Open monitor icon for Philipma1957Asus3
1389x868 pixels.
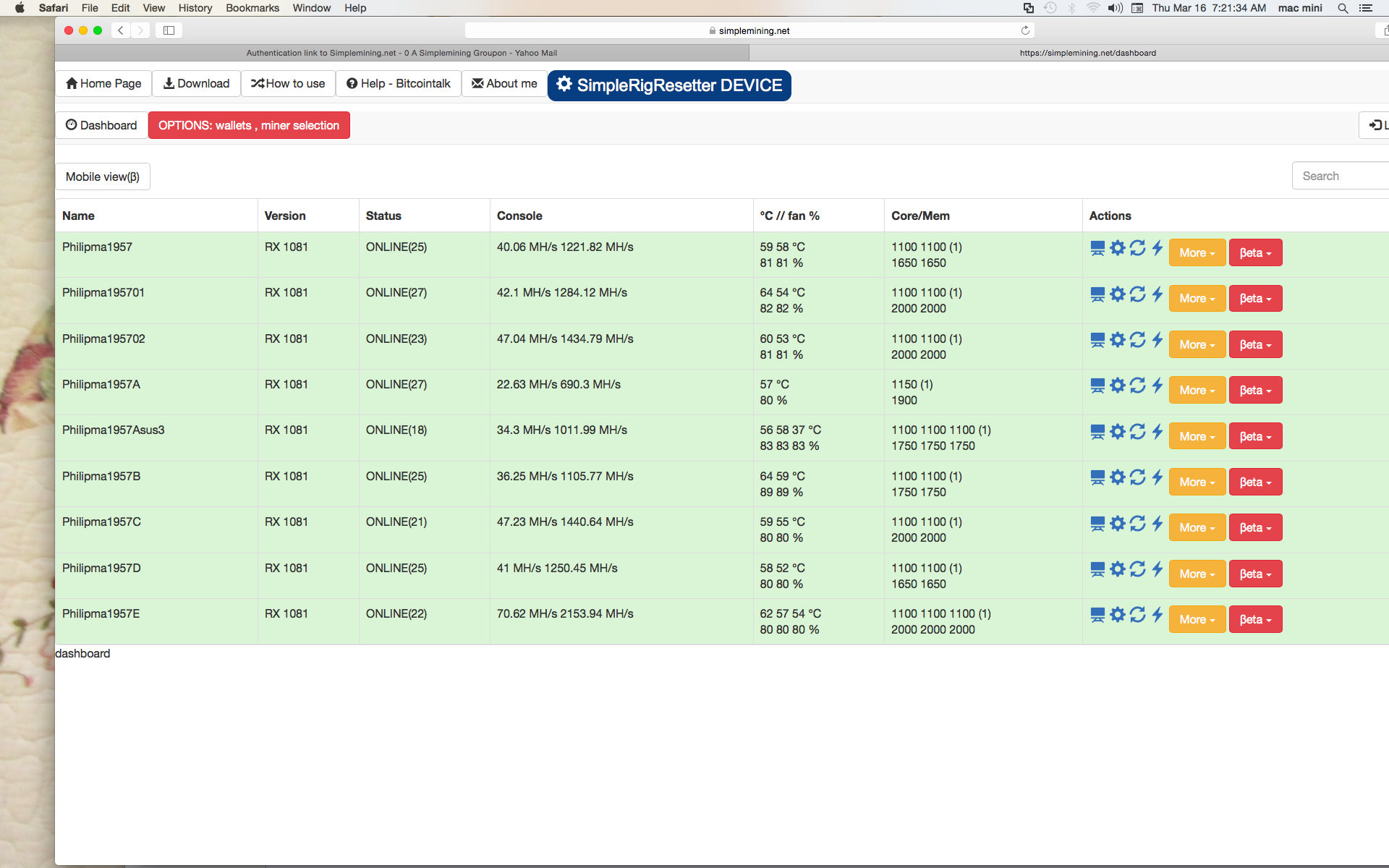[x=1097, y=432]
